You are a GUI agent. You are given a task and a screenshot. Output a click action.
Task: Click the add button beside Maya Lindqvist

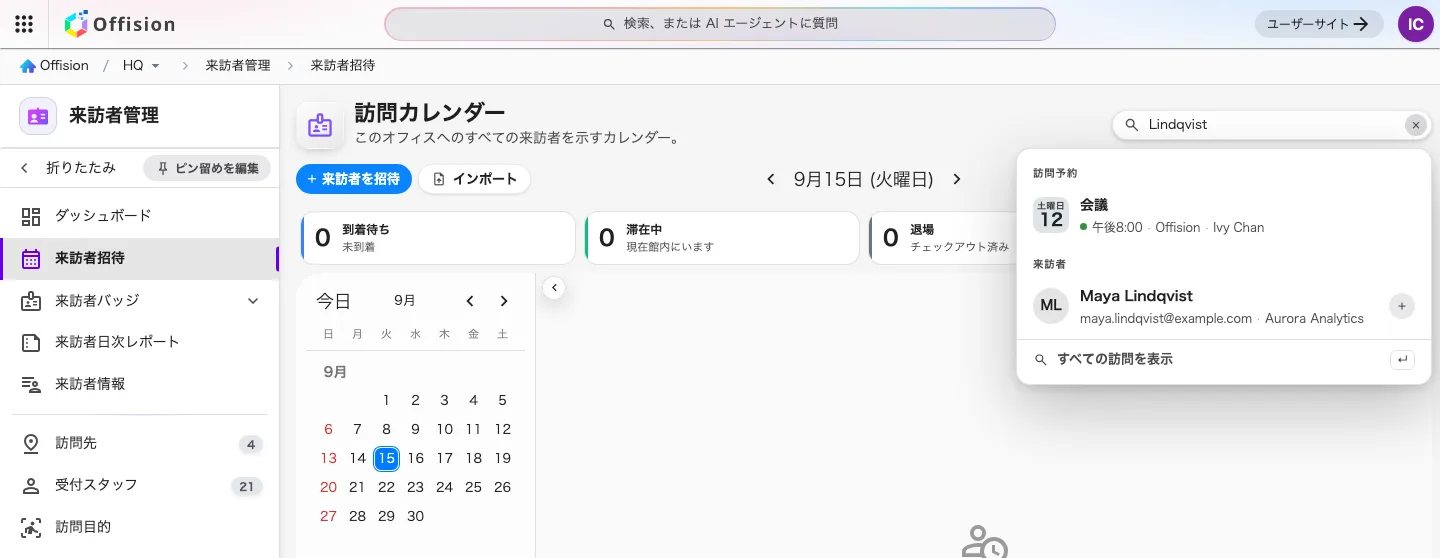1402,306
